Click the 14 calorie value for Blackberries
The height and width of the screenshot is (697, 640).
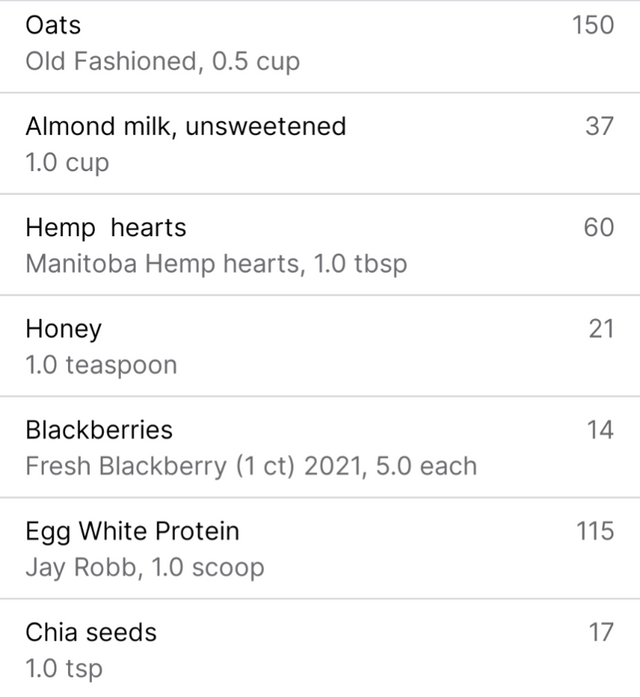[600, 430]
